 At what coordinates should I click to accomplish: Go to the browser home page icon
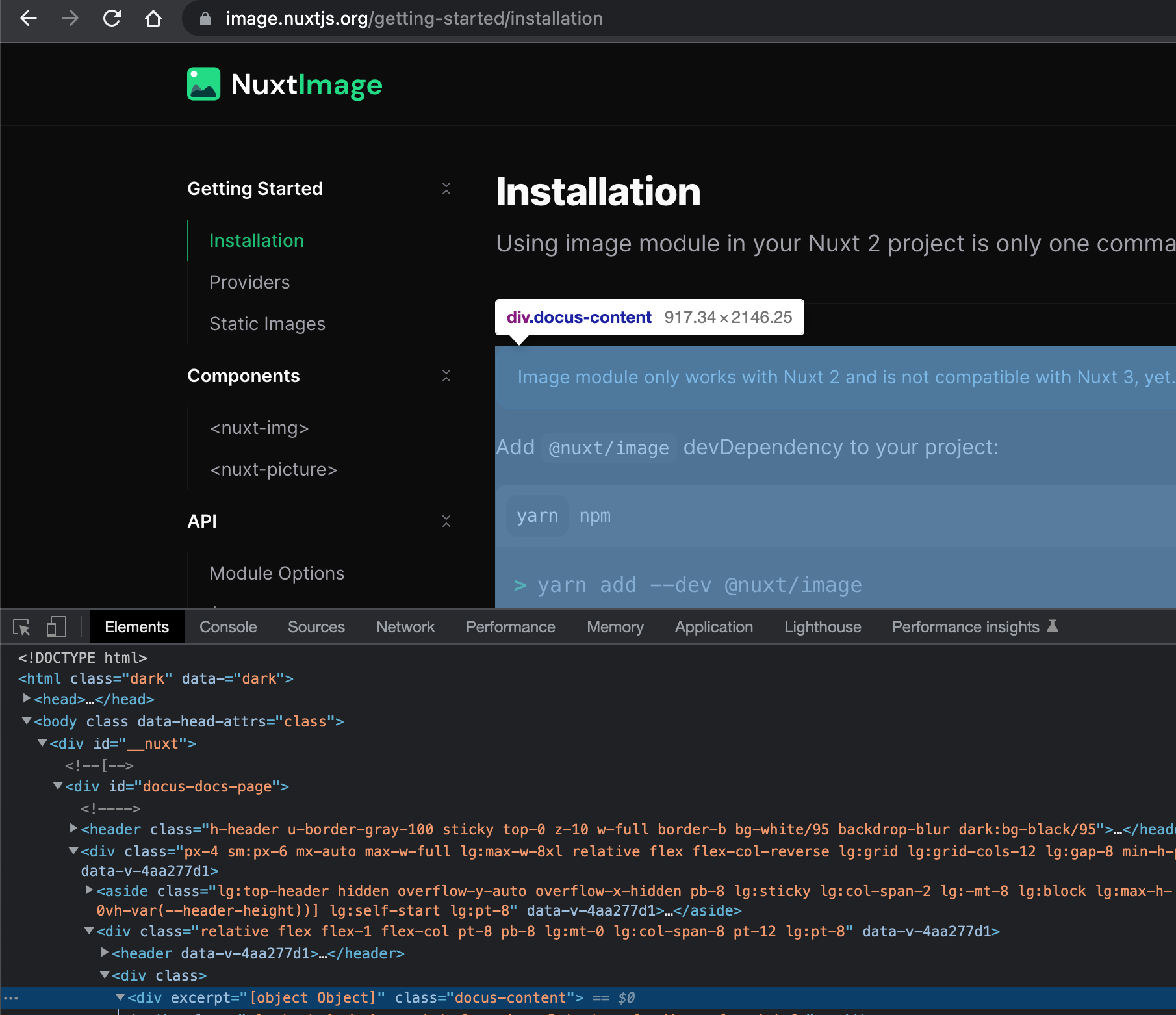153,18
